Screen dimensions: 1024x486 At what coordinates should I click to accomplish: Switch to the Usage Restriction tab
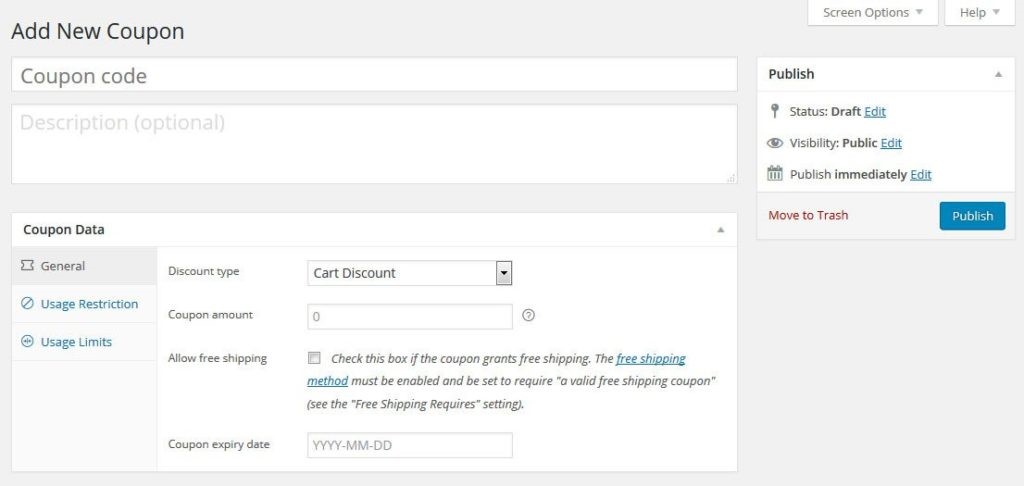tap(89, 304)
